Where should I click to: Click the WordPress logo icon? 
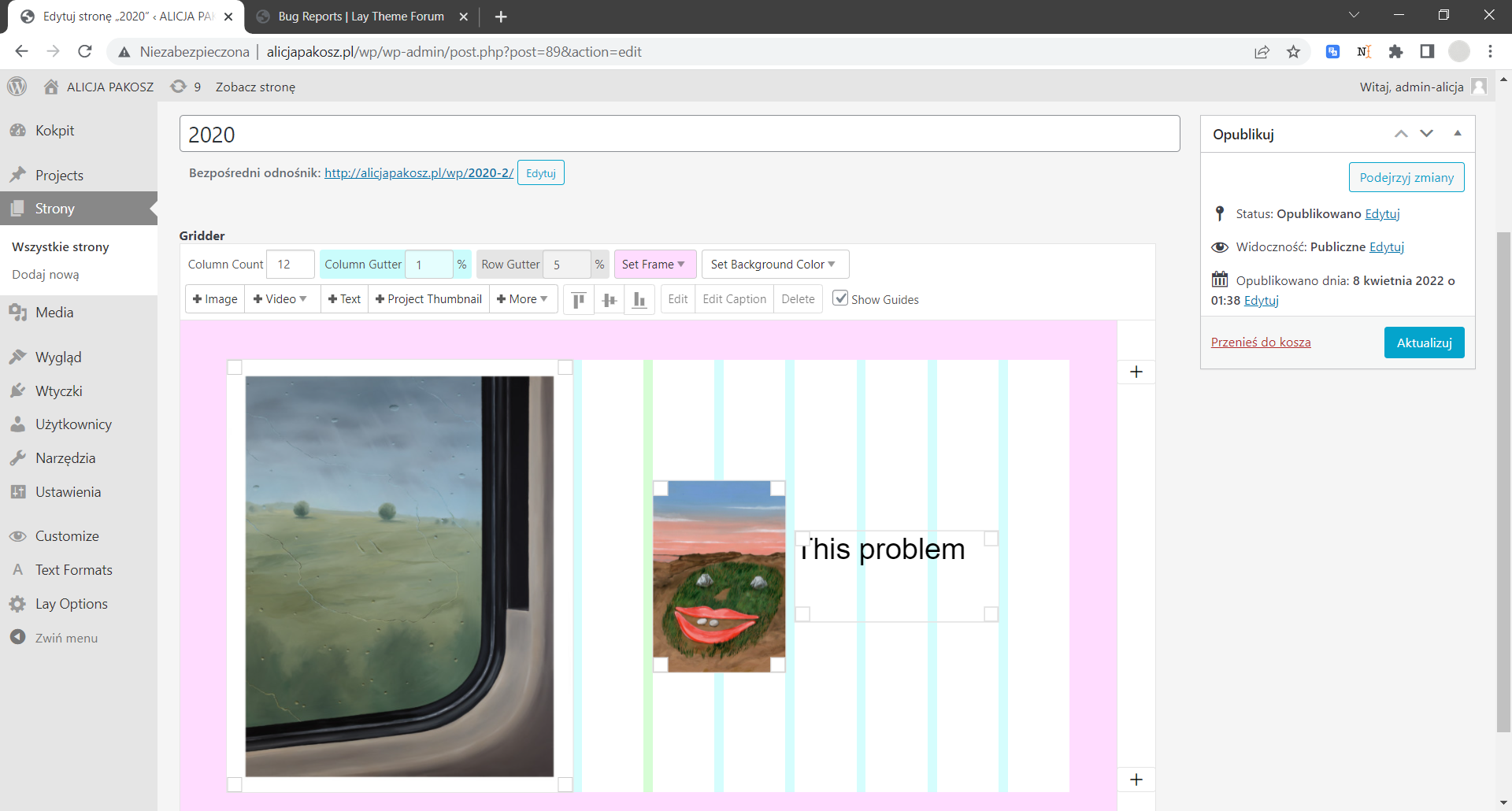[17, 87]
